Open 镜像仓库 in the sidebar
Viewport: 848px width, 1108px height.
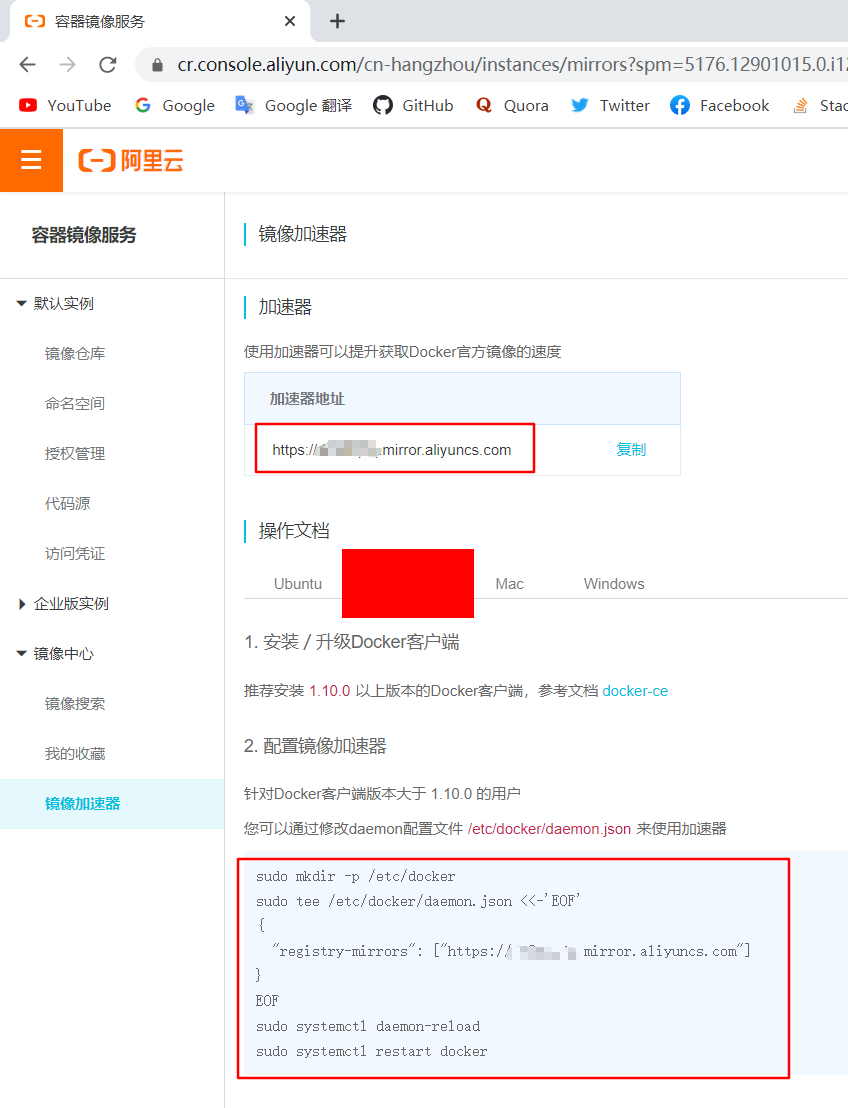tap(75, 353)
